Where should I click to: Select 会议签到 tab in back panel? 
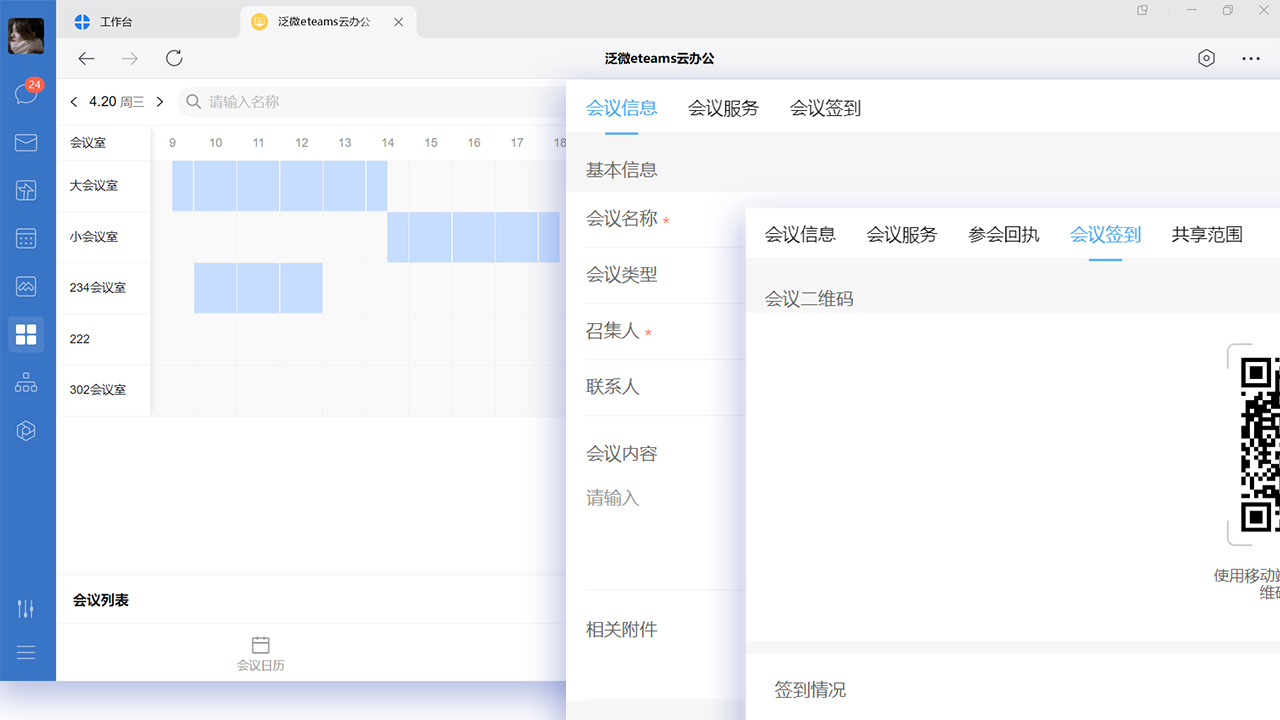pos(826,108)
